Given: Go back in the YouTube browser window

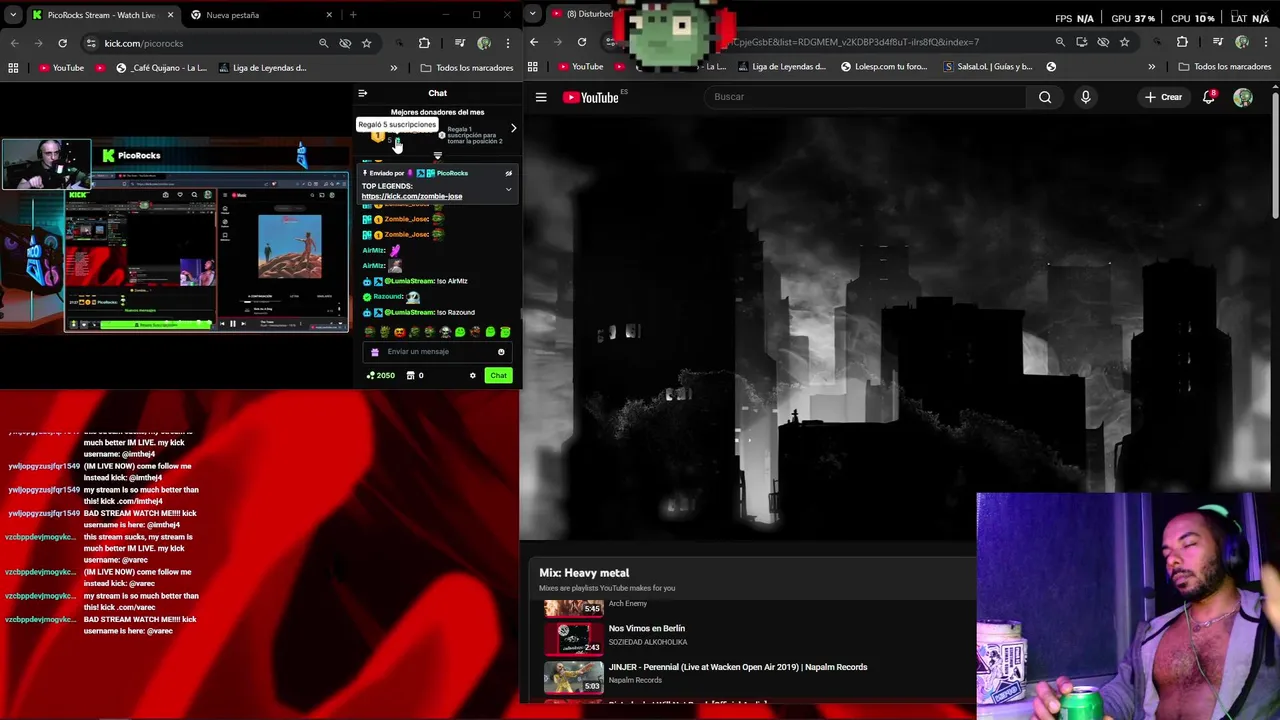Looking at the screenshot, I should point(534,42).
